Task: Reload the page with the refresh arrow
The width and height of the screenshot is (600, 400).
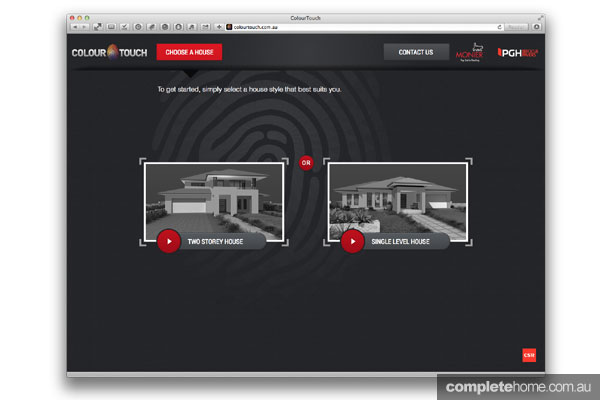Action: pyautogui.click(x=499, y=27)
